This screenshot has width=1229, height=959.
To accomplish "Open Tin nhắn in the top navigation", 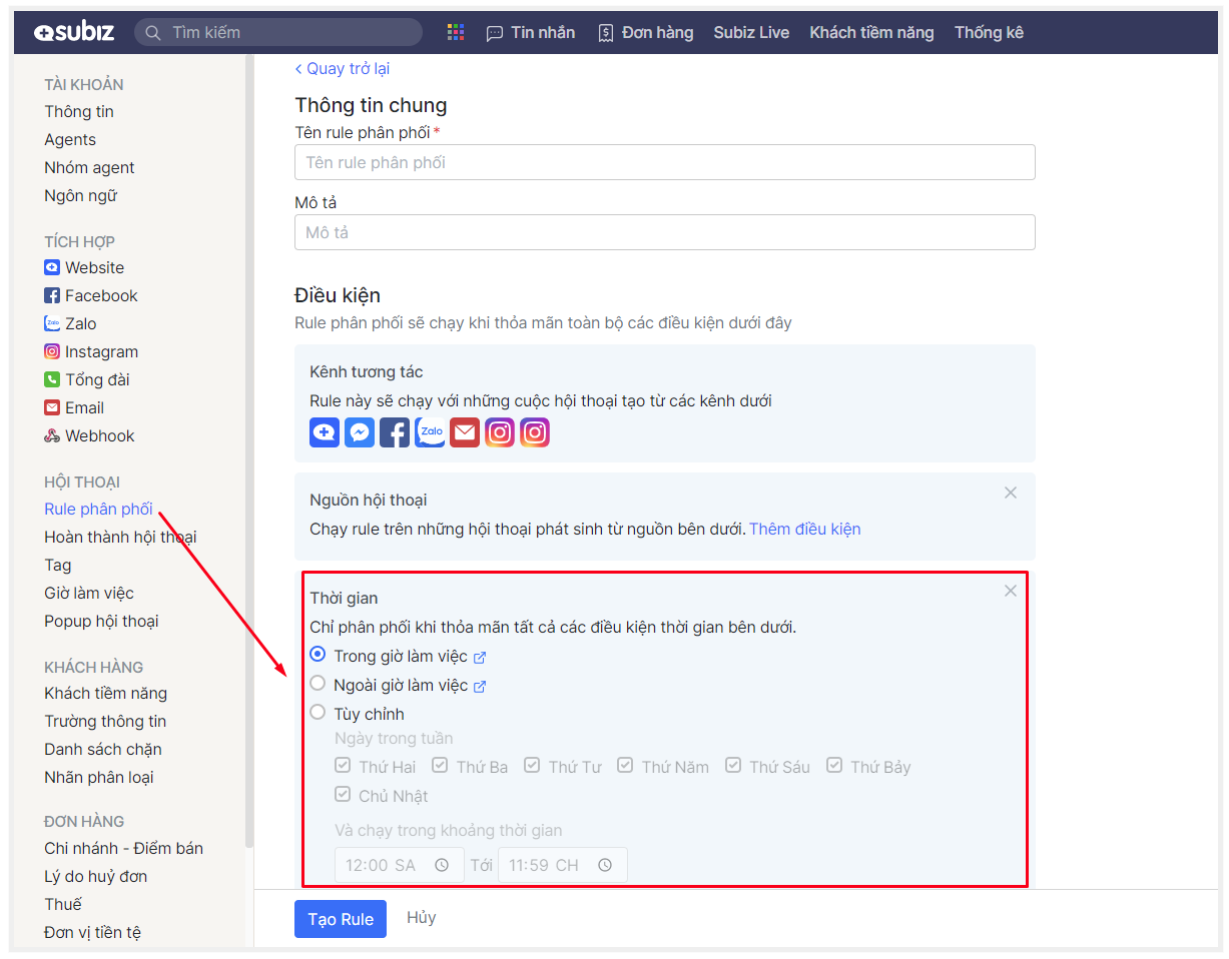I will [x=531, y=33].
